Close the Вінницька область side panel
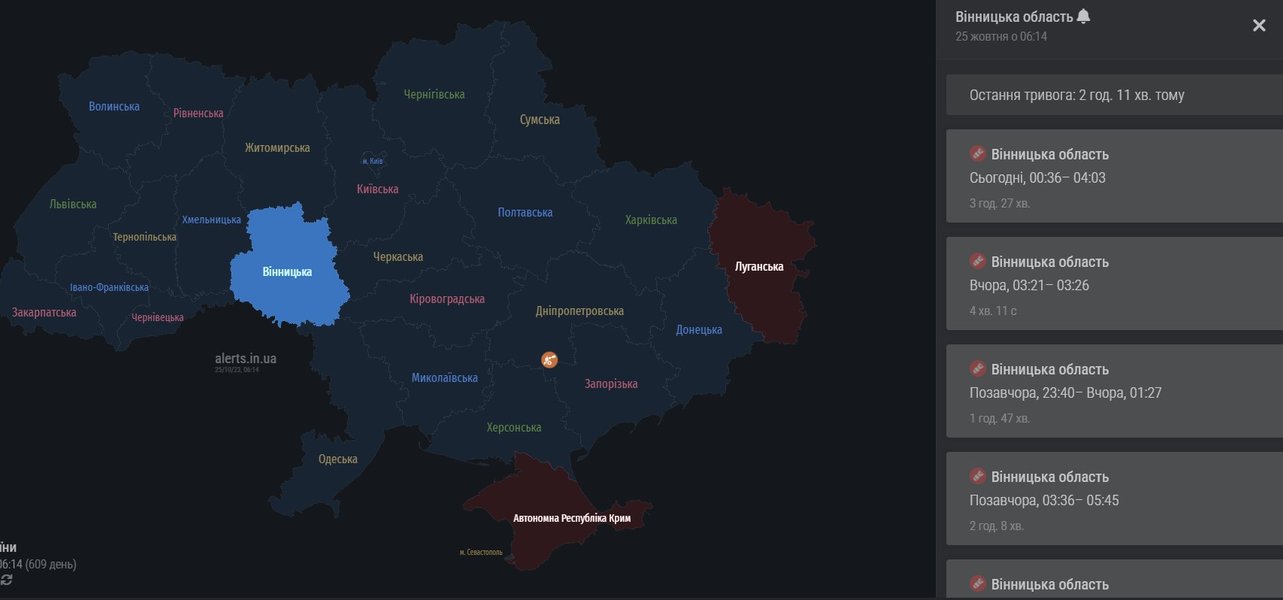This screenshot has width=1283, height=600. tap(1257, 23)
